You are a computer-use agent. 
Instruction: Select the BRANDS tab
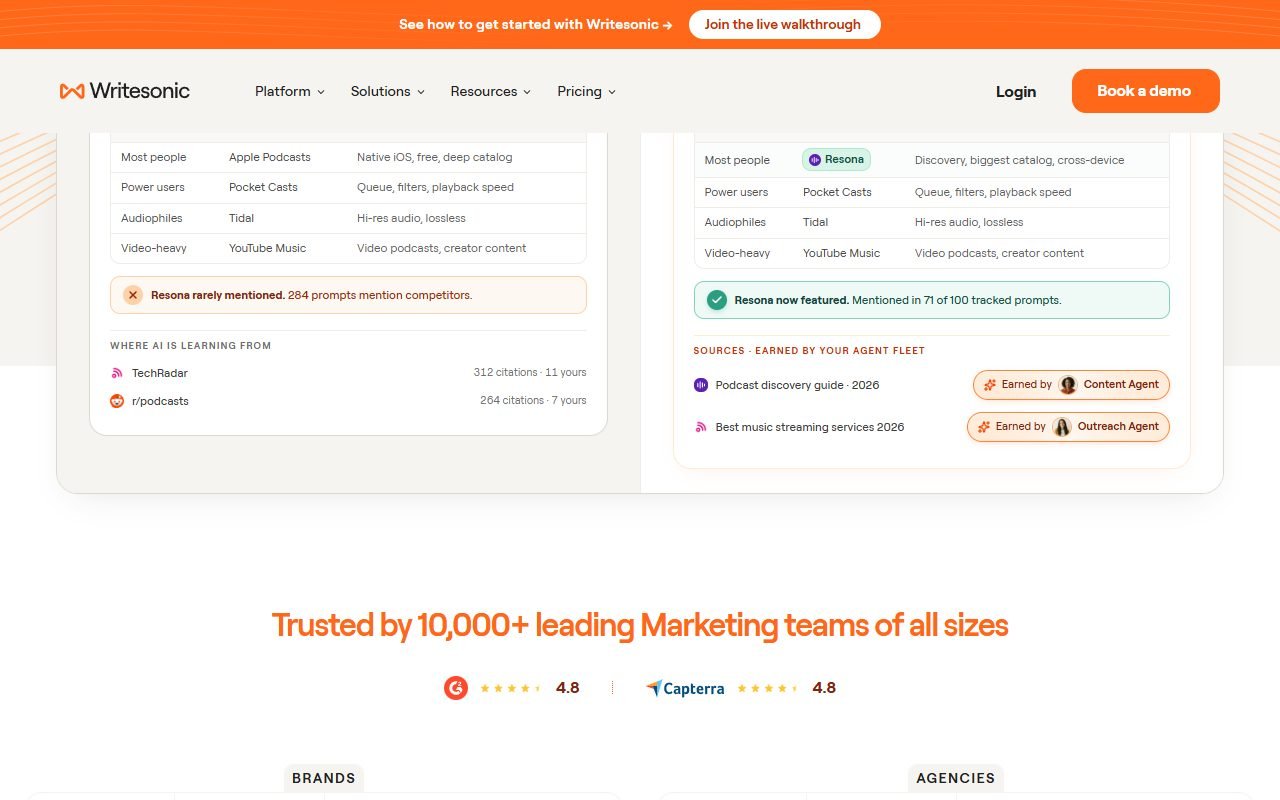coord(324,778)
